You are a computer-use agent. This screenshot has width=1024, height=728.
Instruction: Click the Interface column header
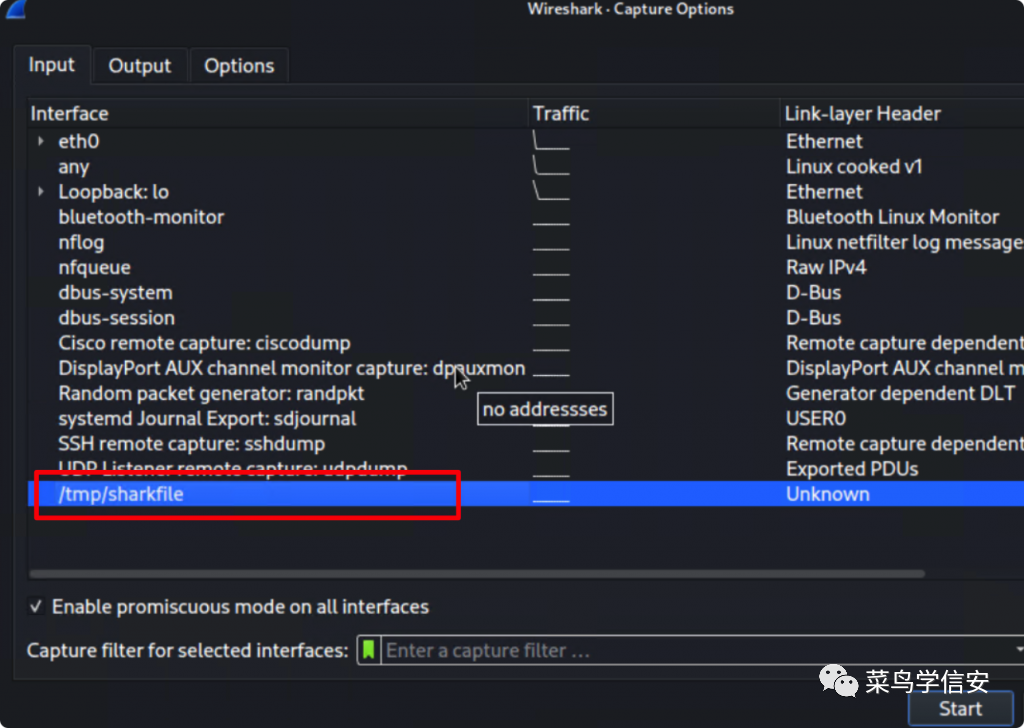pos(278,114)
